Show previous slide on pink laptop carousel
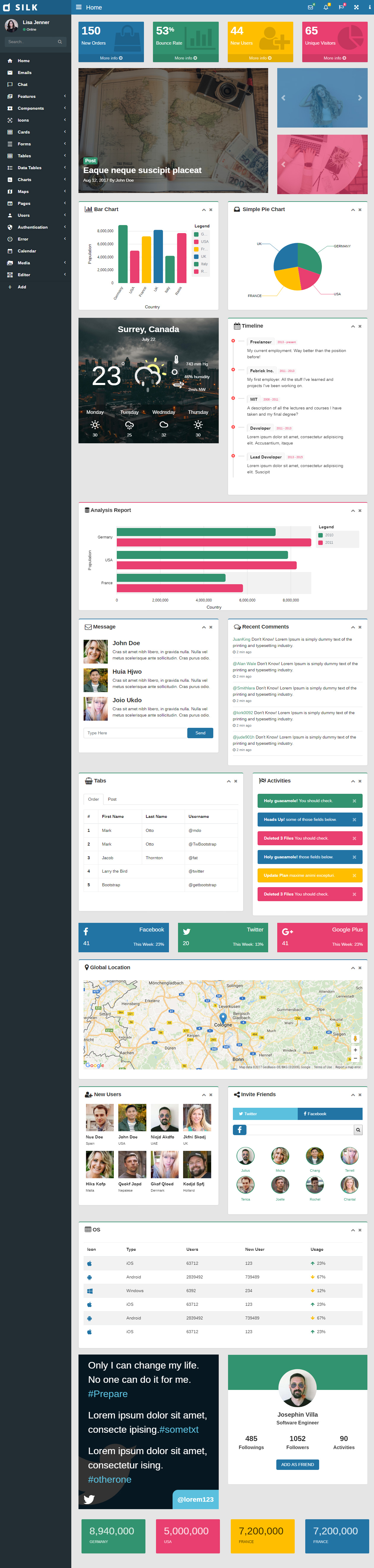 (283, 164)
